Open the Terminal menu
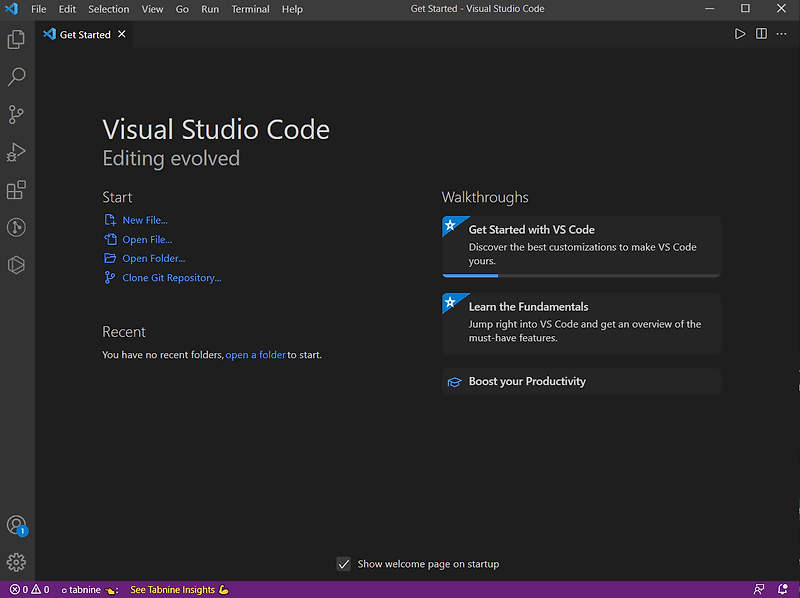The width and height of the screenshot is (800, 598). pyautogui.click(x=250, y=9)
